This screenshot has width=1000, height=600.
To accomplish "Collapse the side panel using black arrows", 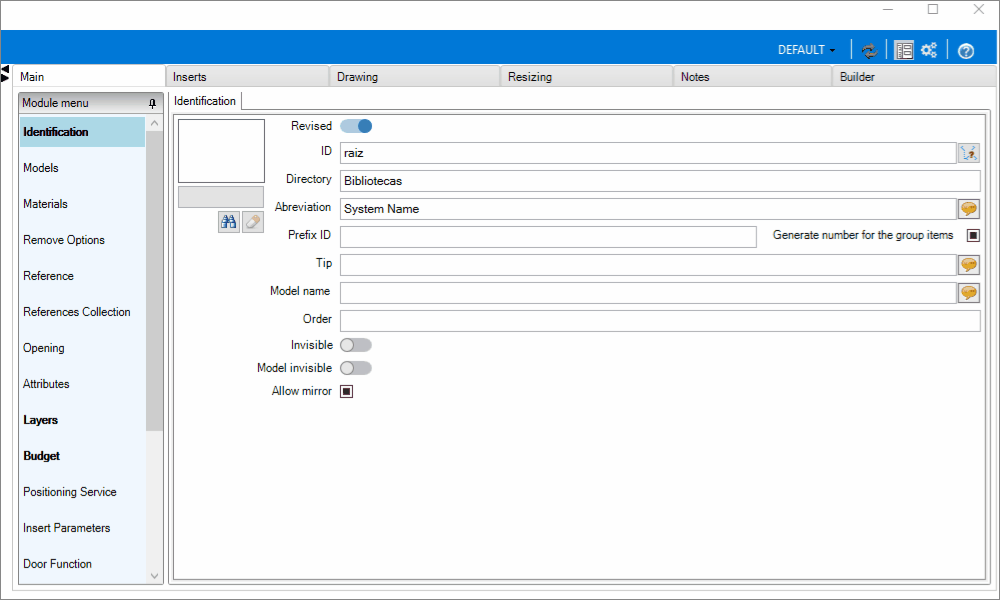I will [x=5, y=73].
